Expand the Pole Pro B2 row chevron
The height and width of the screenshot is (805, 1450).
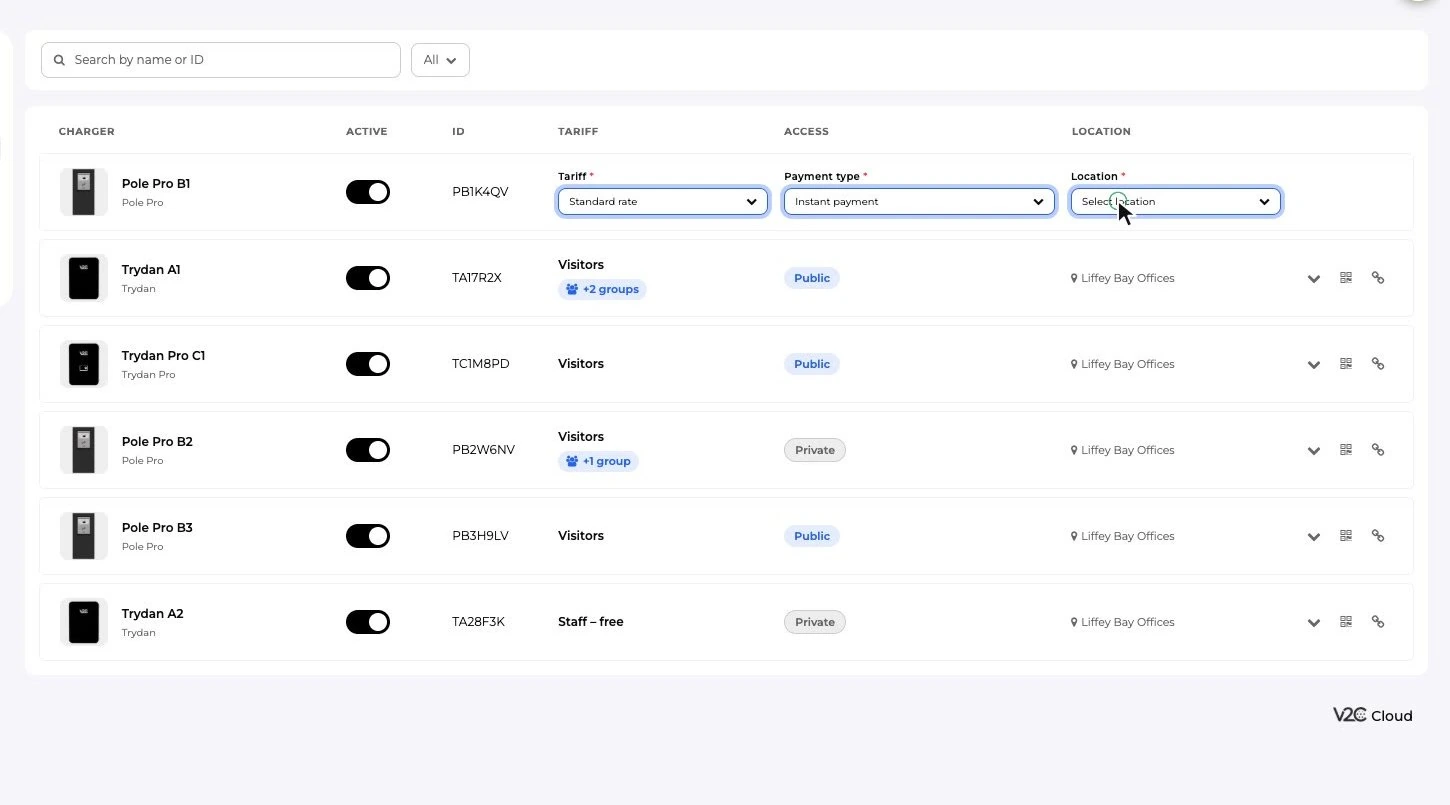pos(1314,451)
